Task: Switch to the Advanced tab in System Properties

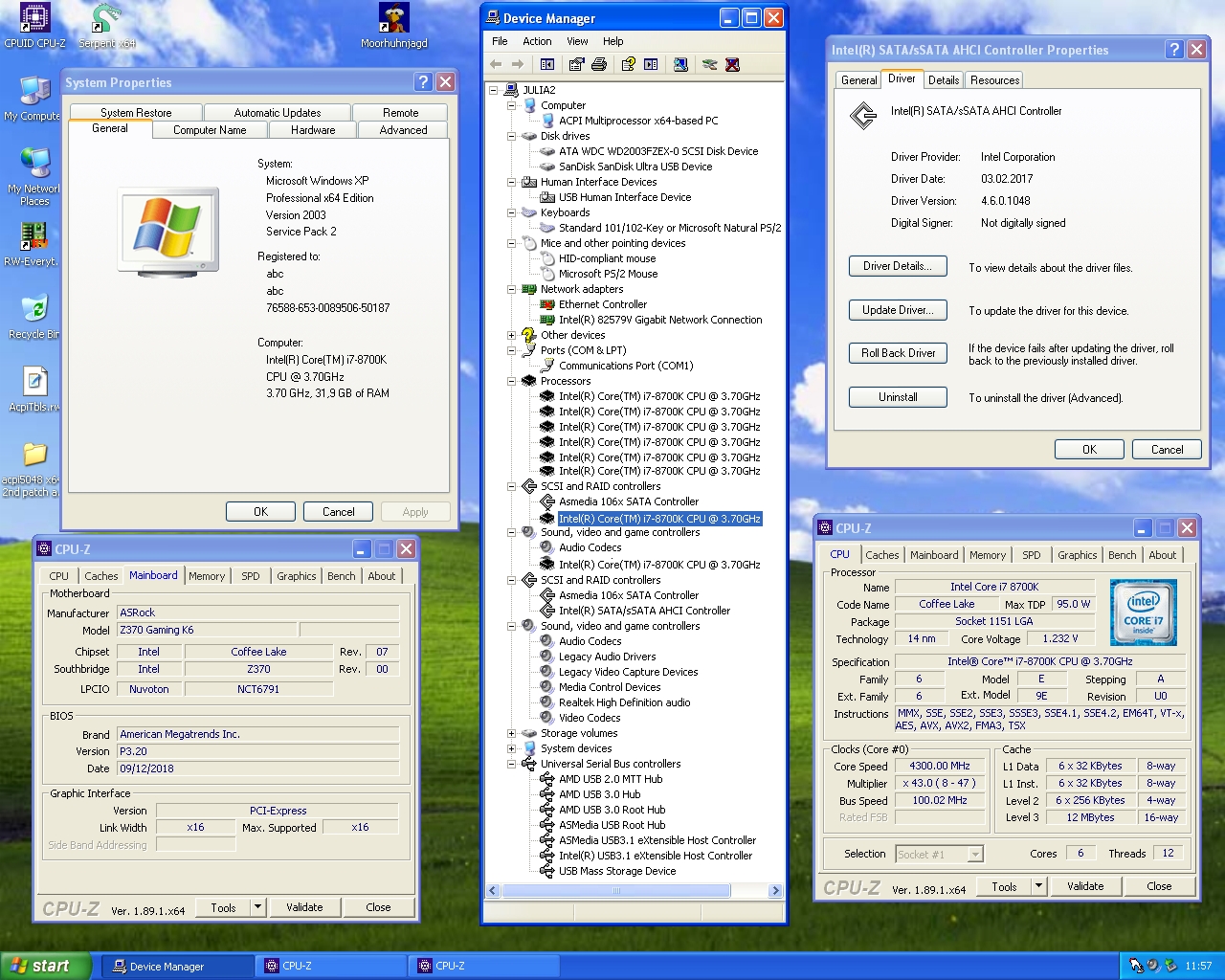Action: coord(403,130)
